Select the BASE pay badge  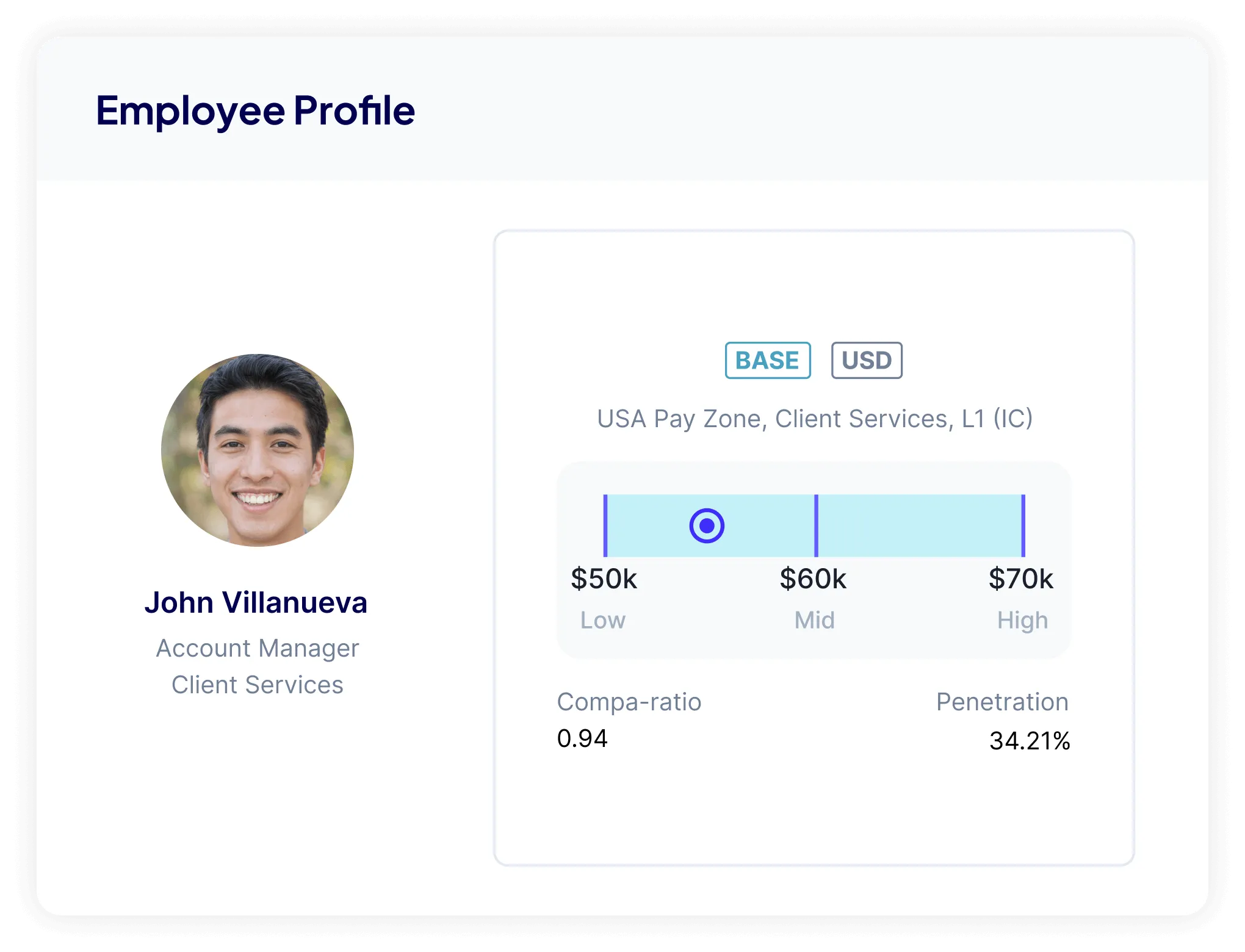click(767, 360)
